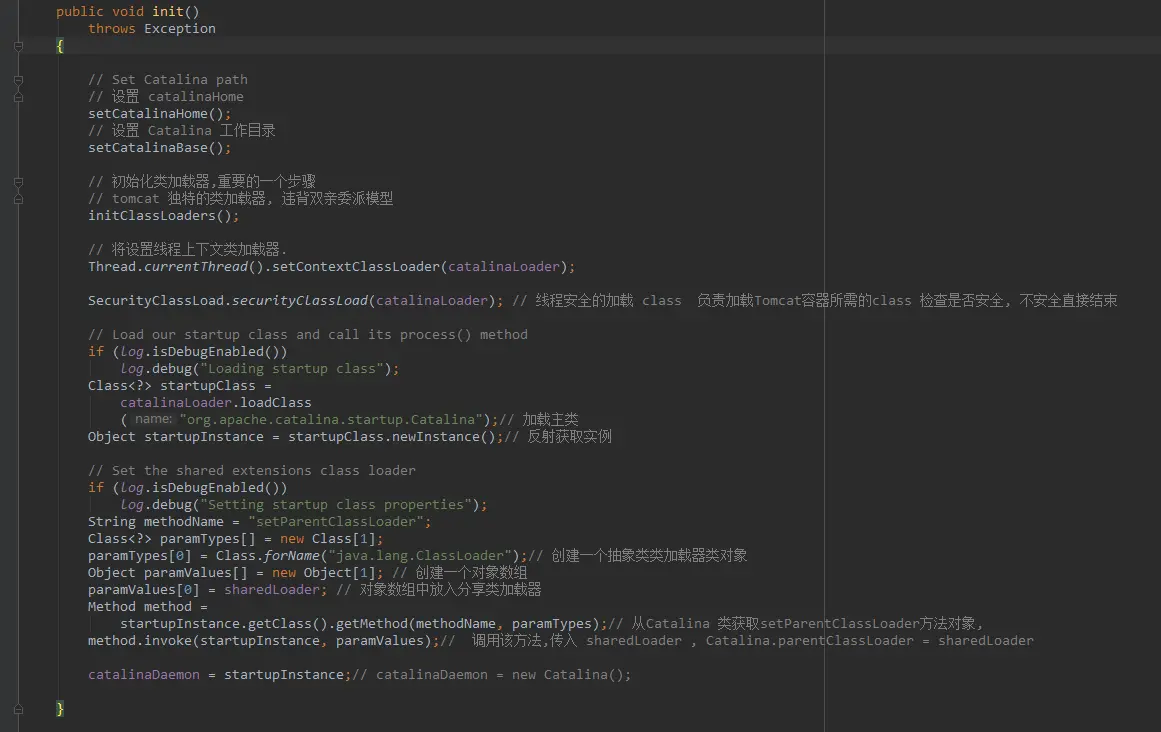Image resolution: width=1161 pixels, height=732 pixels.
Task: Click "org.apache.catalina.startup.Catalina" string
Action: 331,420
